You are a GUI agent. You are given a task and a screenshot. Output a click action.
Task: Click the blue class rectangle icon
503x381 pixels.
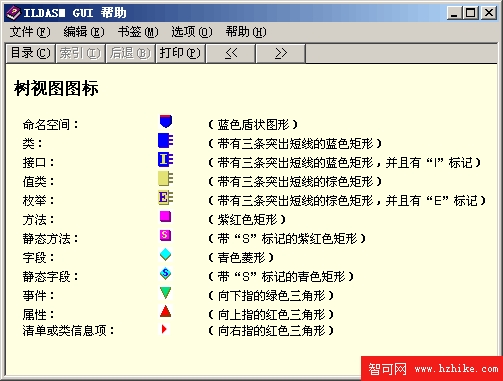click(x=166, y=140)
